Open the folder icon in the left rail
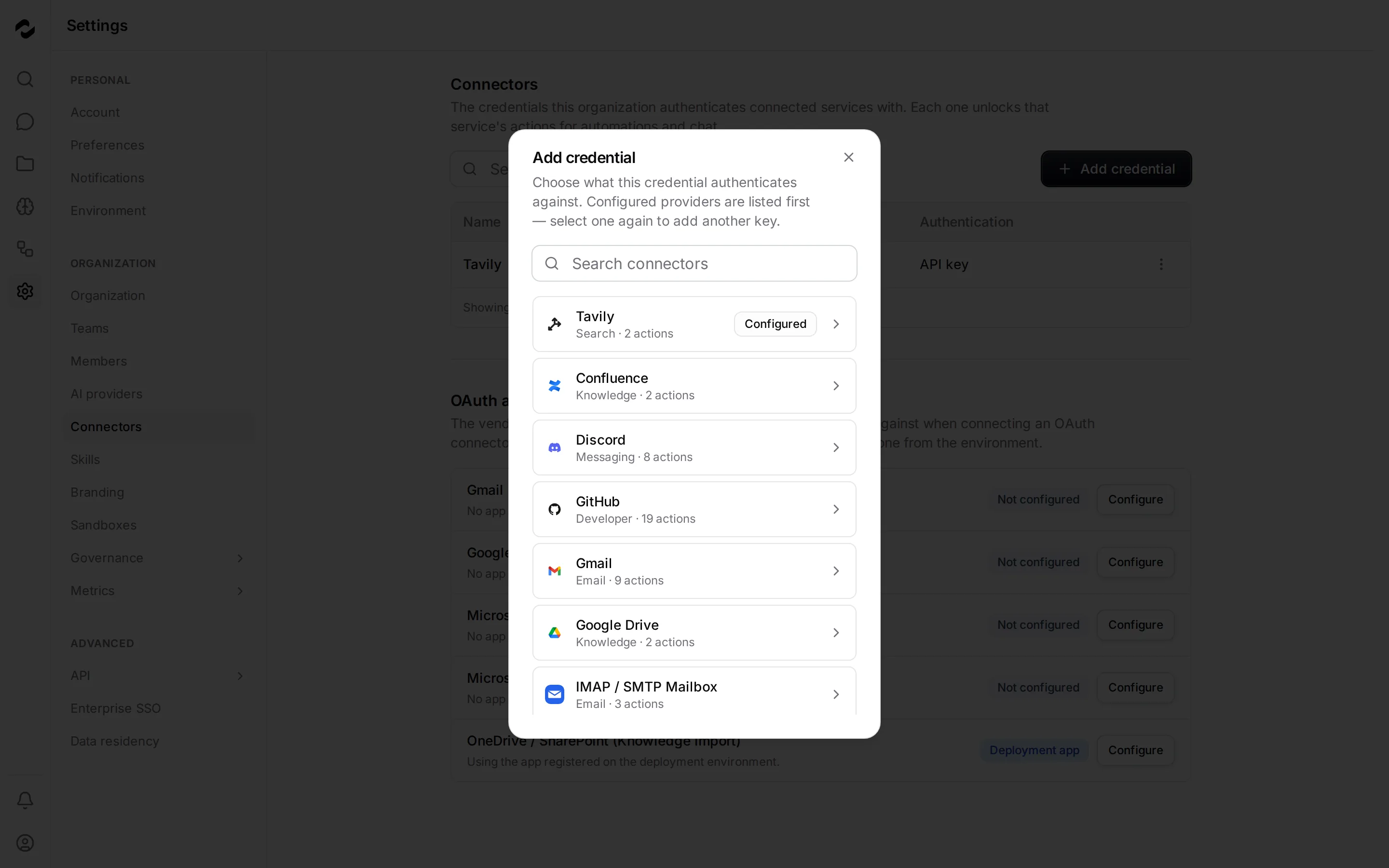The image size is (1389, 868). [25, 163]
